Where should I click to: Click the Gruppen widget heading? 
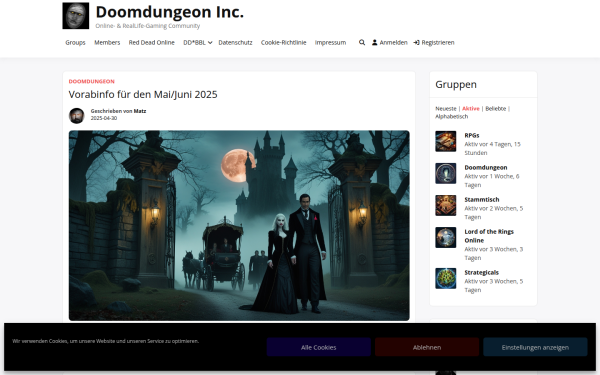point(456,85)
